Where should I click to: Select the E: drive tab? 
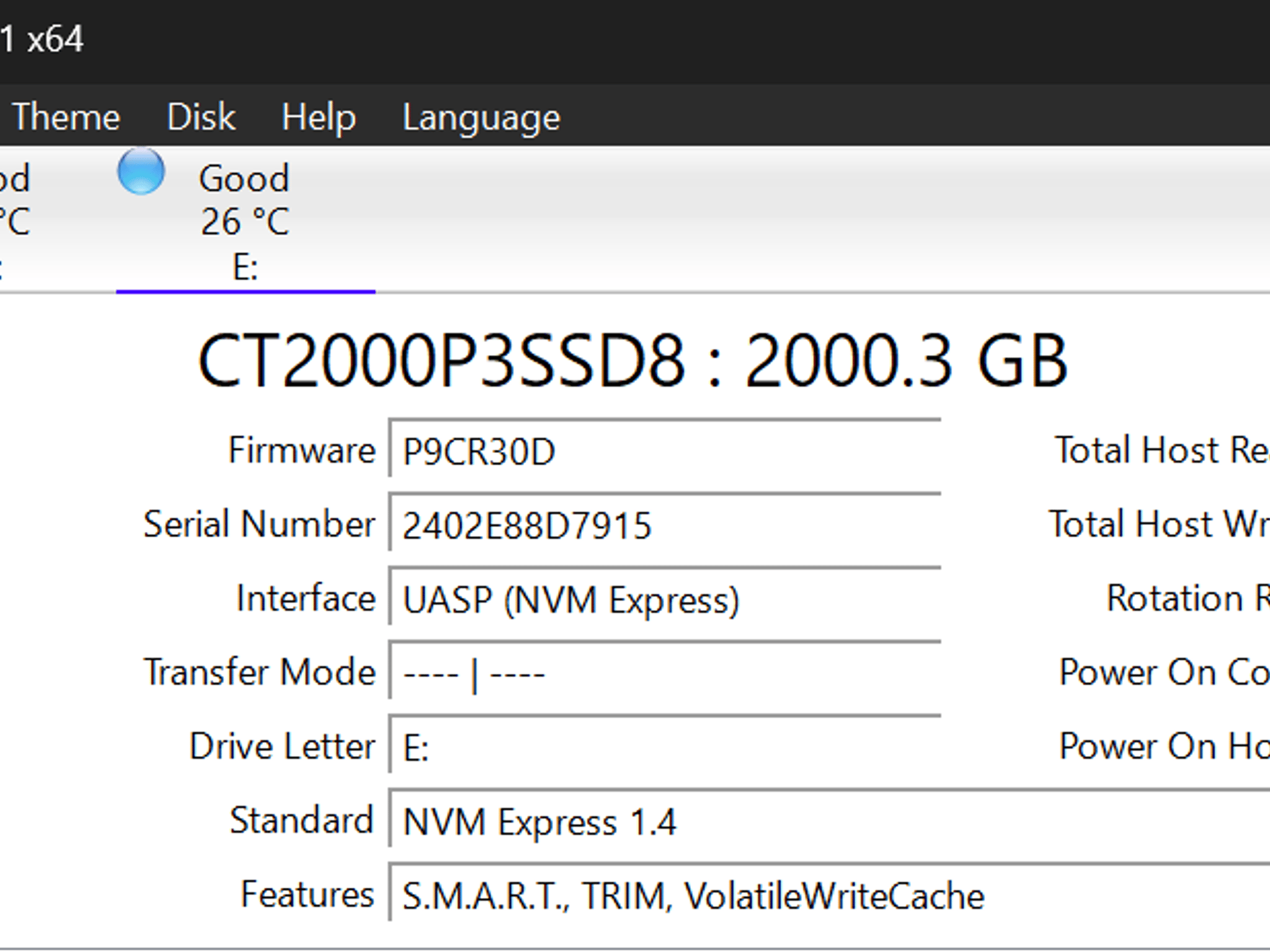(246, 219)
